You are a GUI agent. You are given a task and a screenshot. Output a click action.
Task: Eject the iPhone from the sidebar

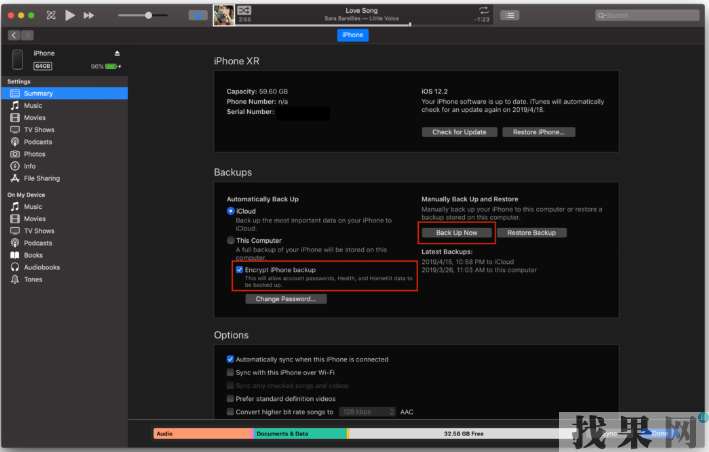[x=118, y=53]
